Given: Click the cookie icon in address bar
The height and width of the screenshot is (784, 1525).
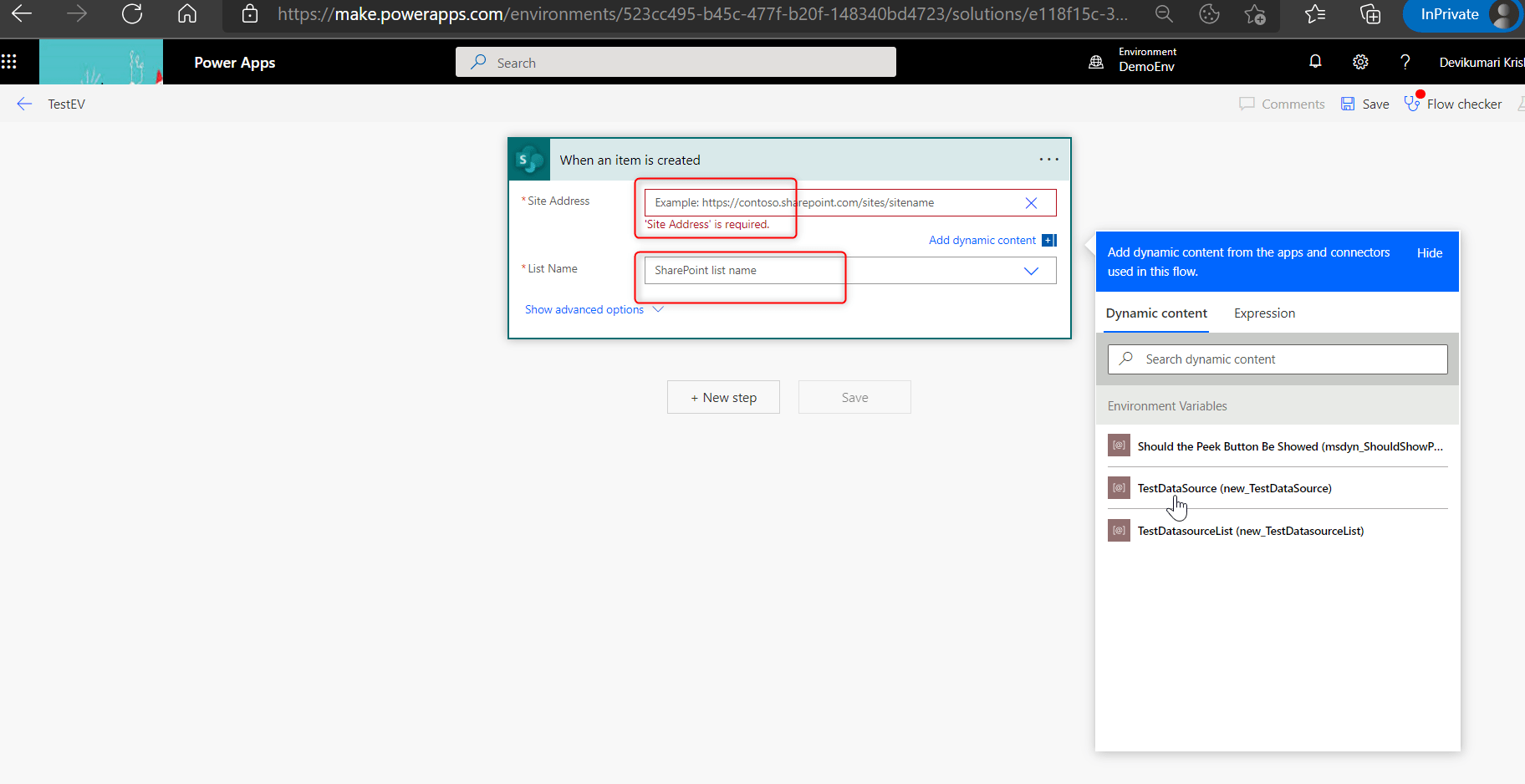Looking at the screenshot, I should [1209, 13].
